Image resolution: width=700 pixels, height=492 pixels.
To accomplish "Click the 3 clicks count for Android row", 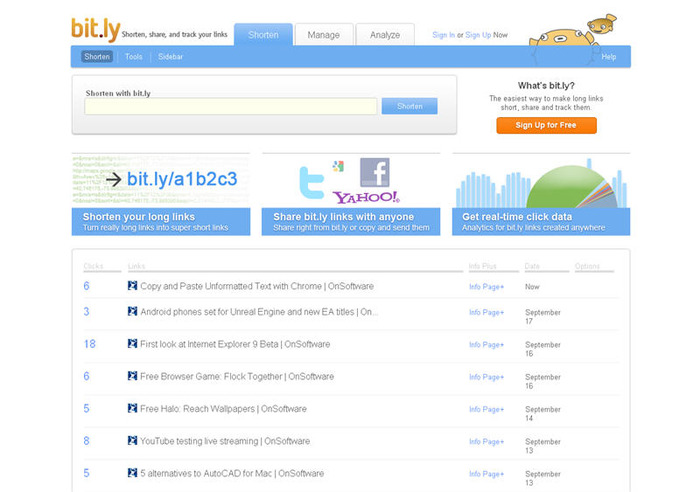I will click(86, 311).
